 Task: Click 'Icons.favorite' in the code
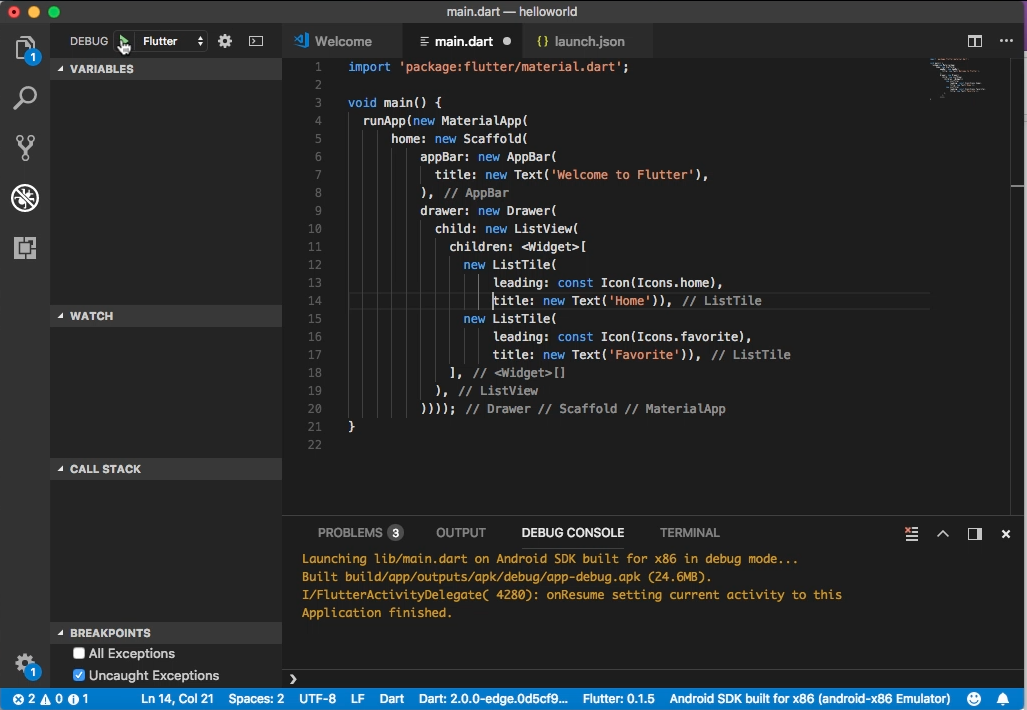pyautogui.click(x=690, y=337)
